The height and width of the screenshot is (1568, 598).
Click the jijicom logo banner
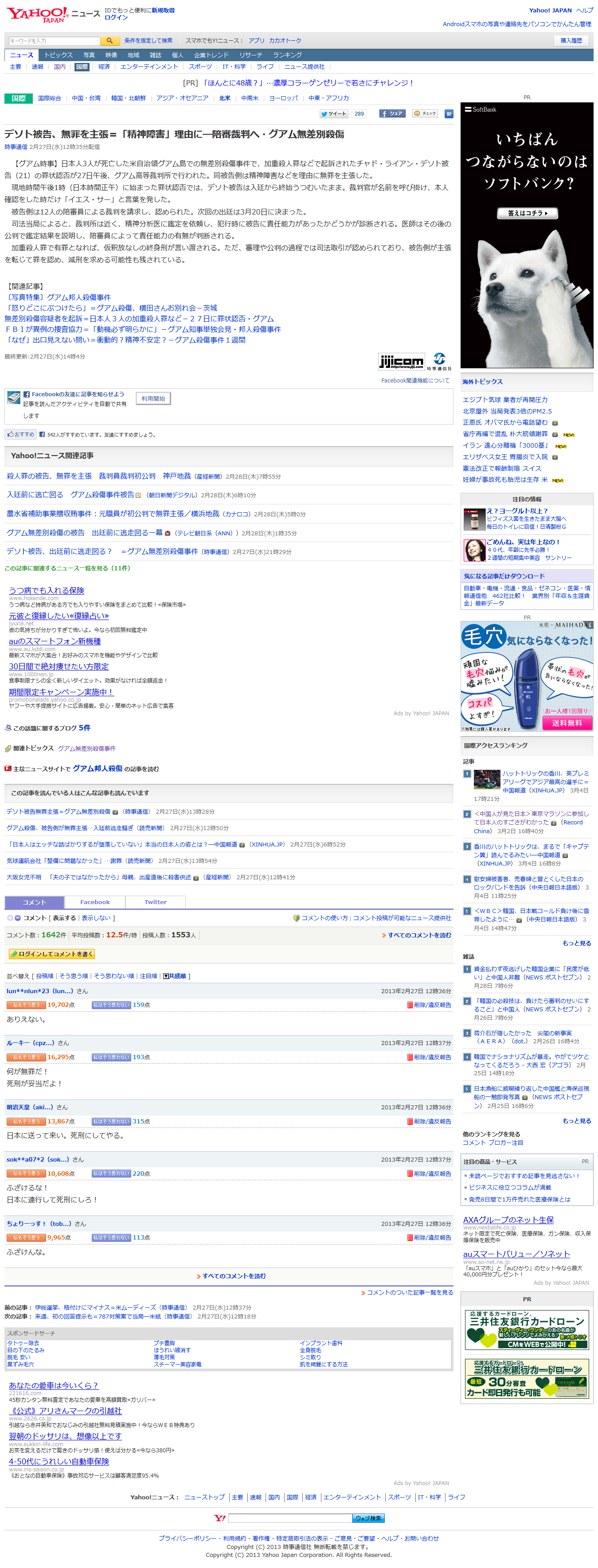[x=401, y=362]
